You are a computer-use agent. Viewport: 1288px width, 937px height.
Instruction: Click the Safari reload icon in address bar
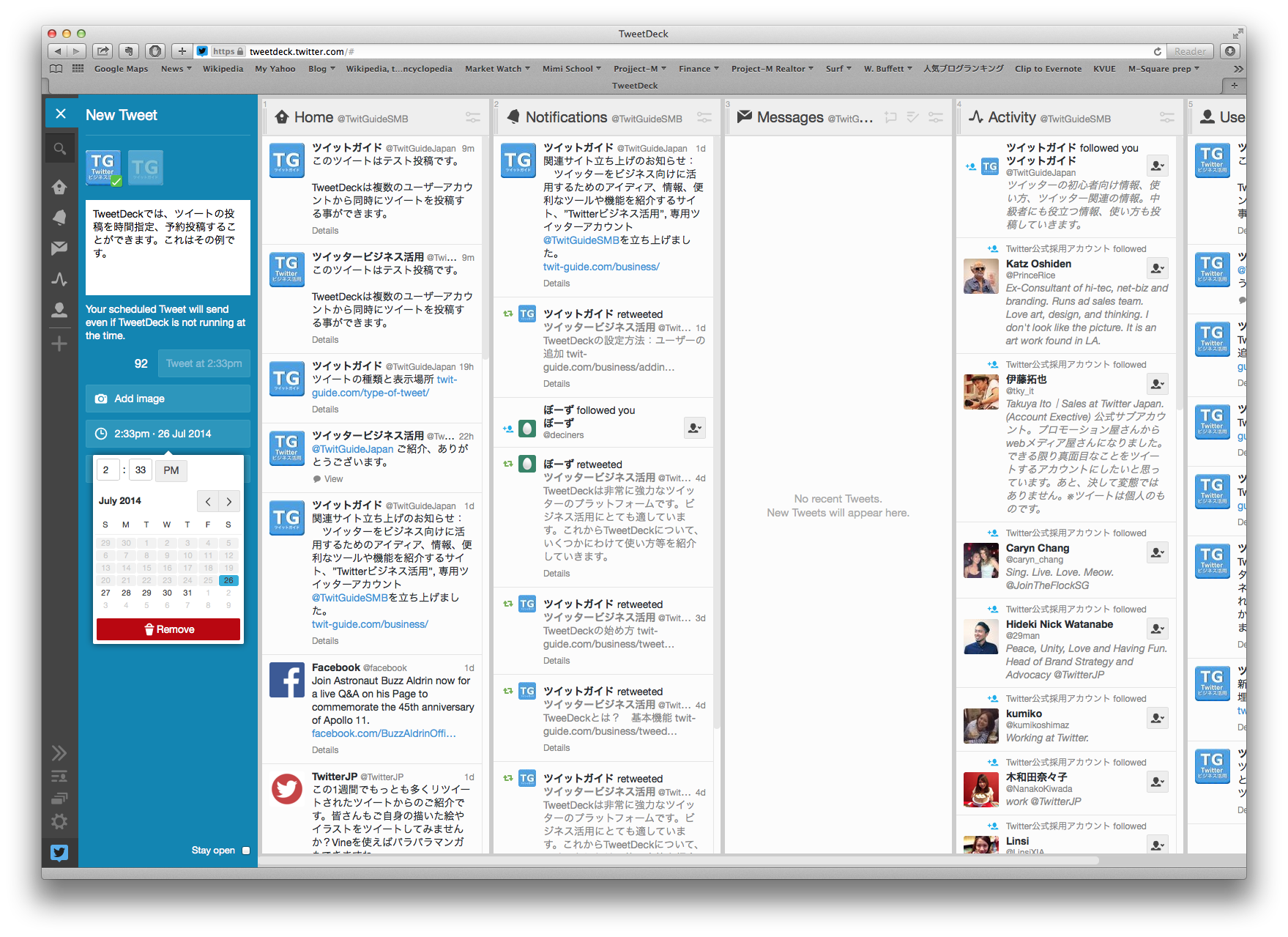pos(1158,51)
